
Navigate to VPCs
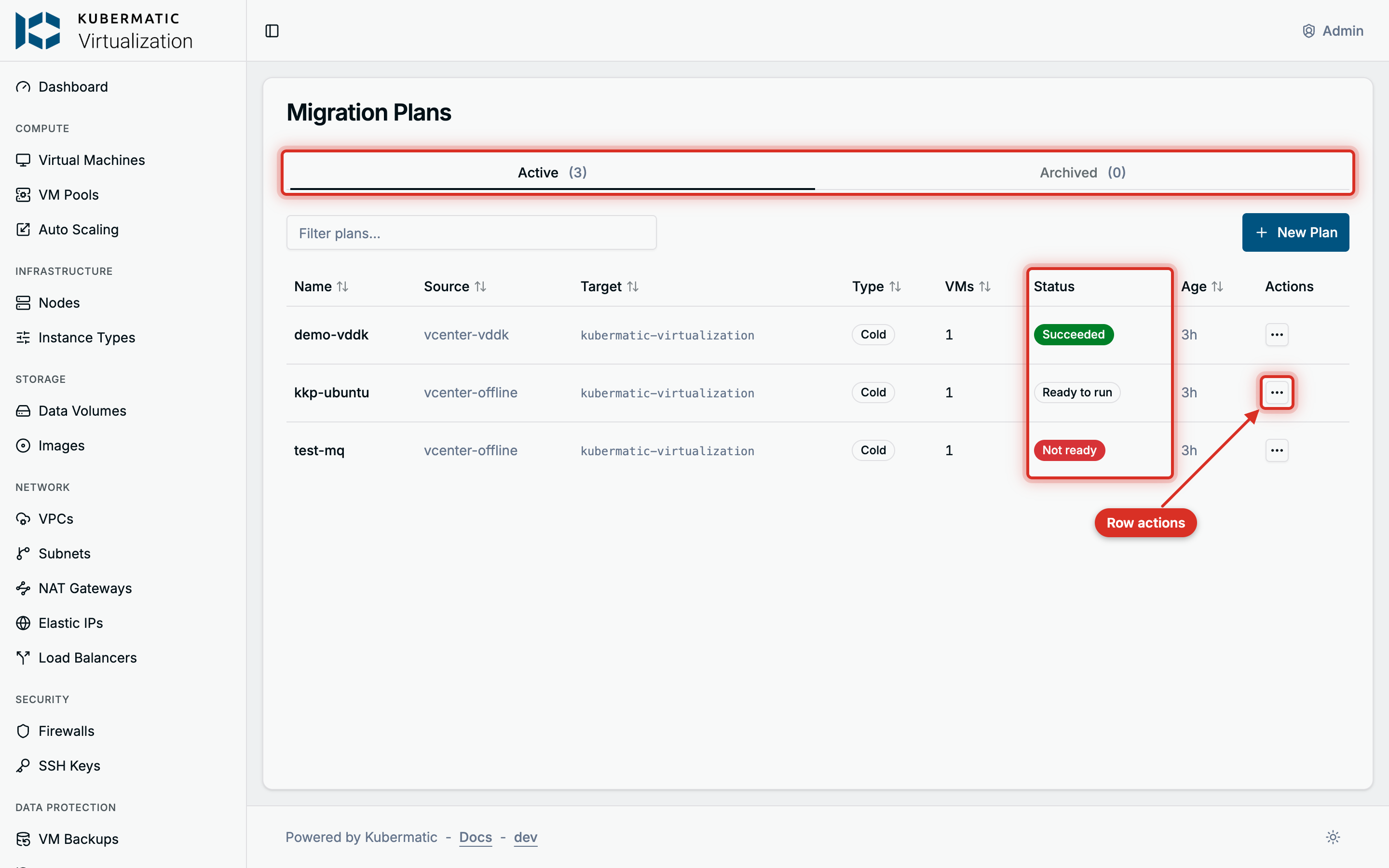pos(45,518)
